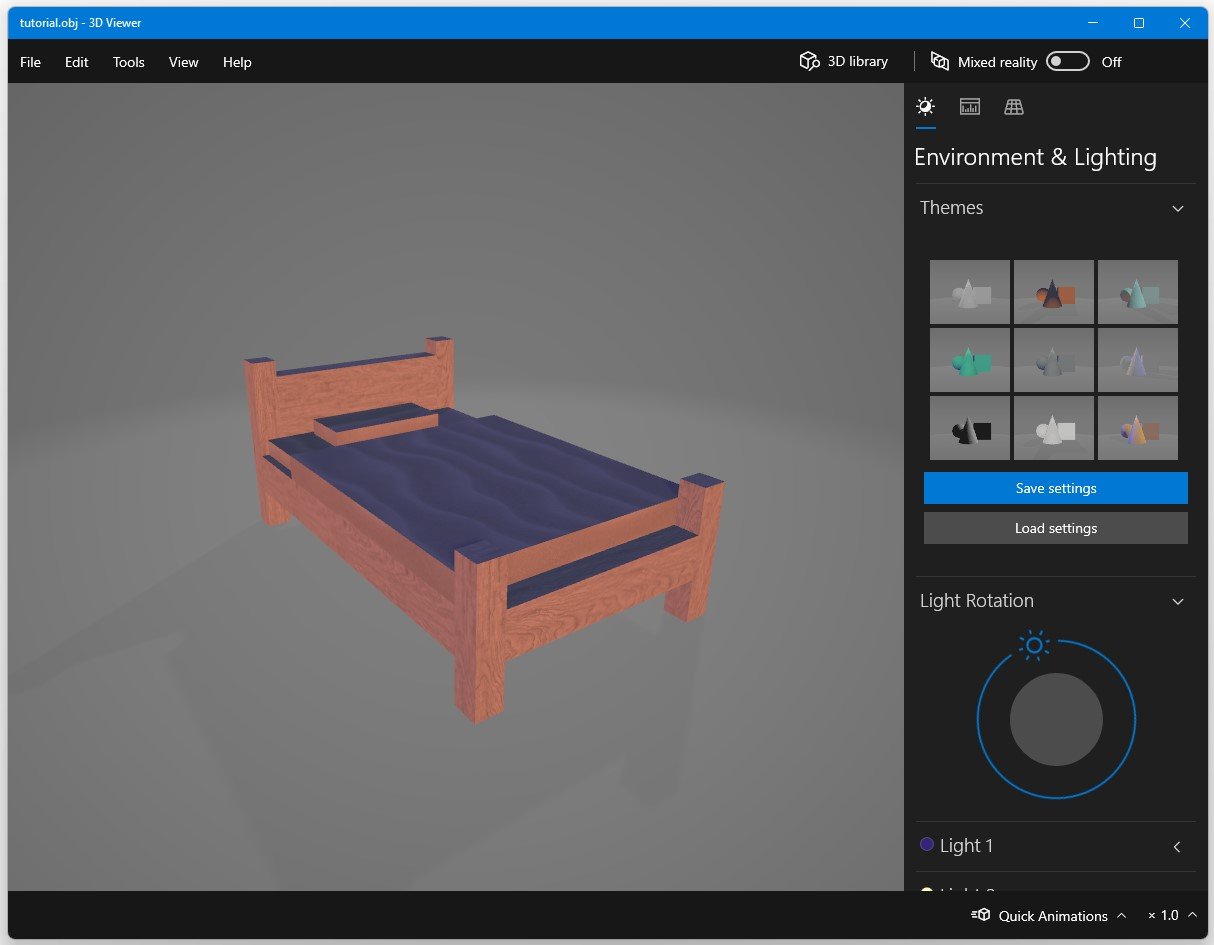The image size is (1214, 945).
Task: Collapse the Light Rotation section
Action: pos(1177,601)
